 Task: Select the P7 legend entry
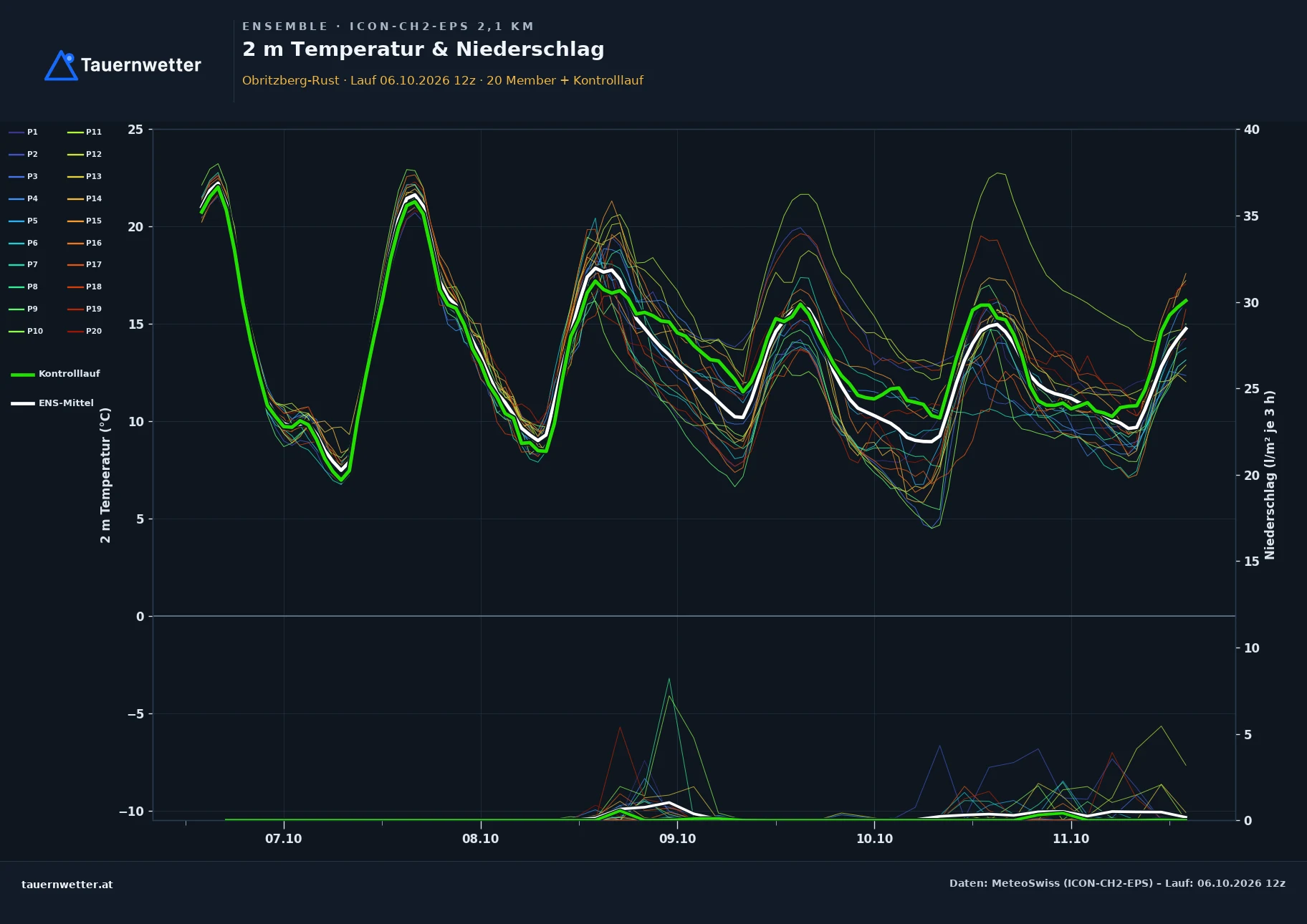[24, 264]
